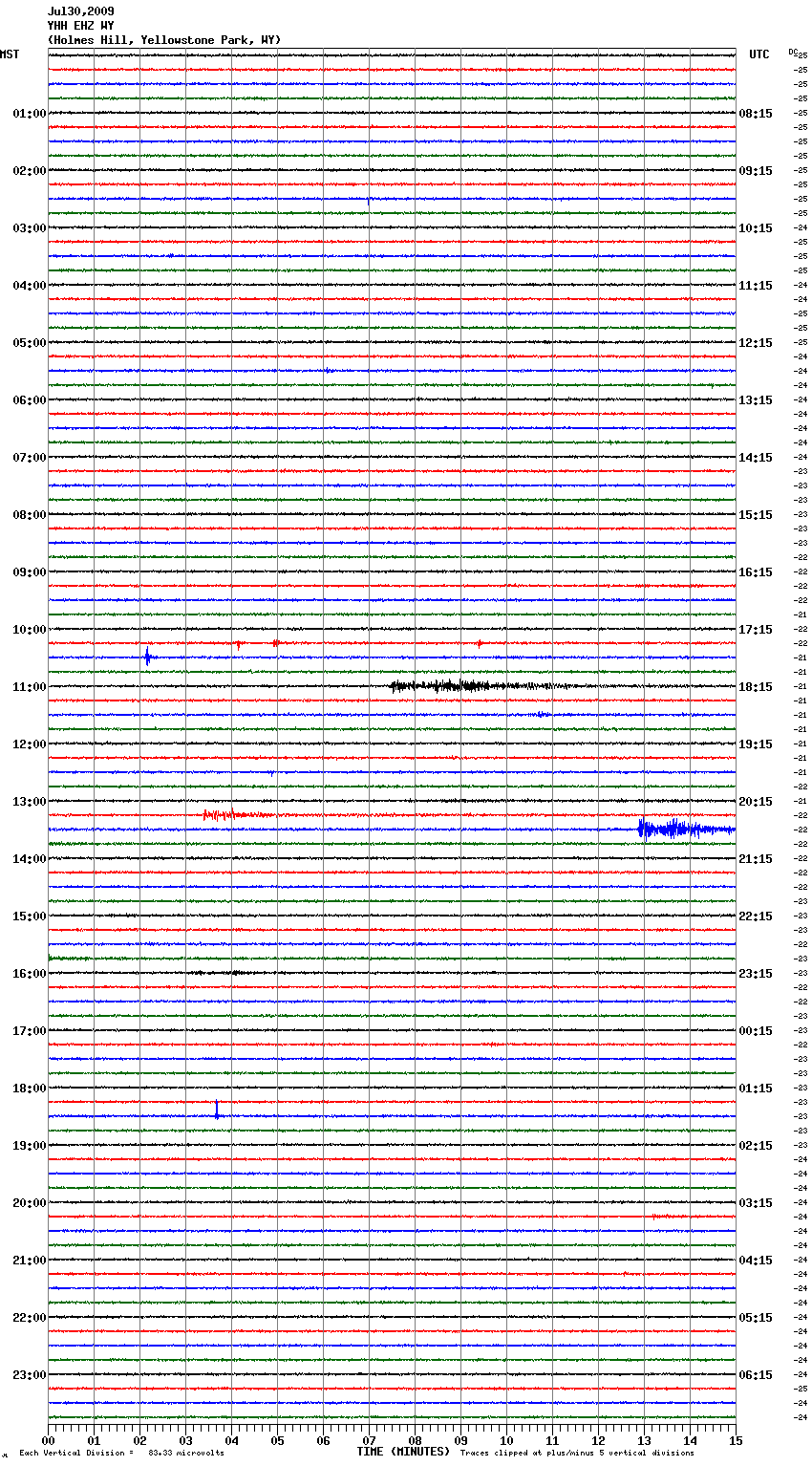Select the 06:00 MST time label
This screenshot has height=1466, width=812.
30,400
